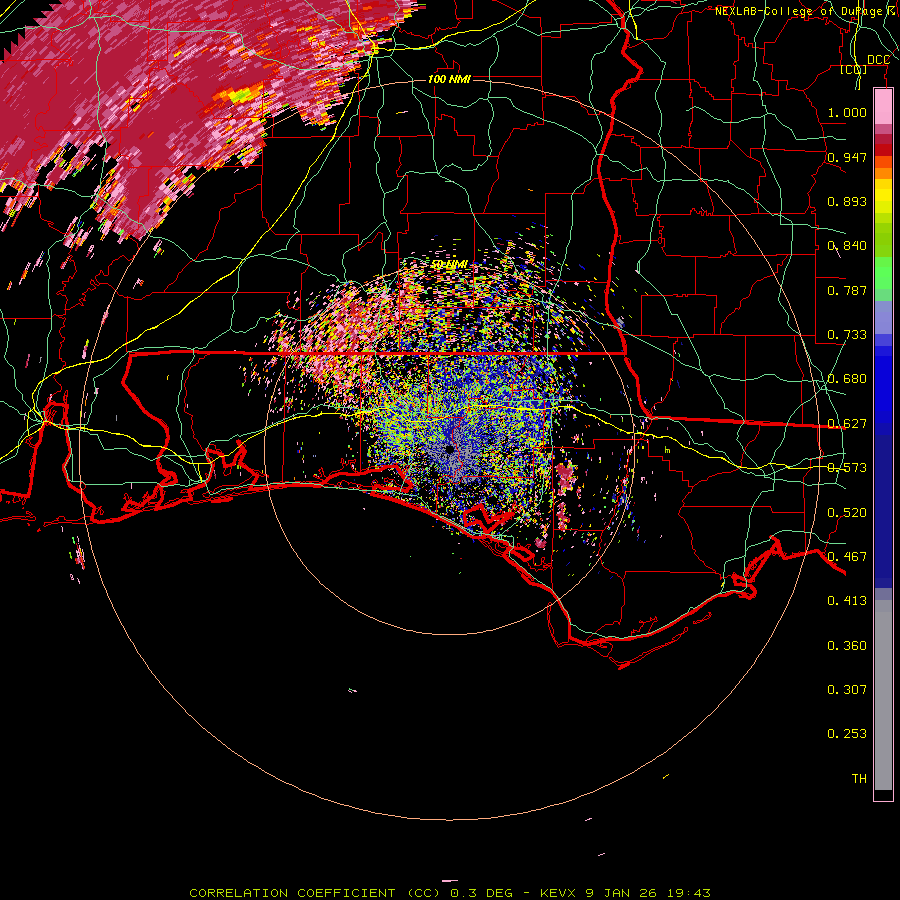Viewport: 900px width, 900px height.
Task: Click the DCC label above the color bar
Action: coord(878,60)
